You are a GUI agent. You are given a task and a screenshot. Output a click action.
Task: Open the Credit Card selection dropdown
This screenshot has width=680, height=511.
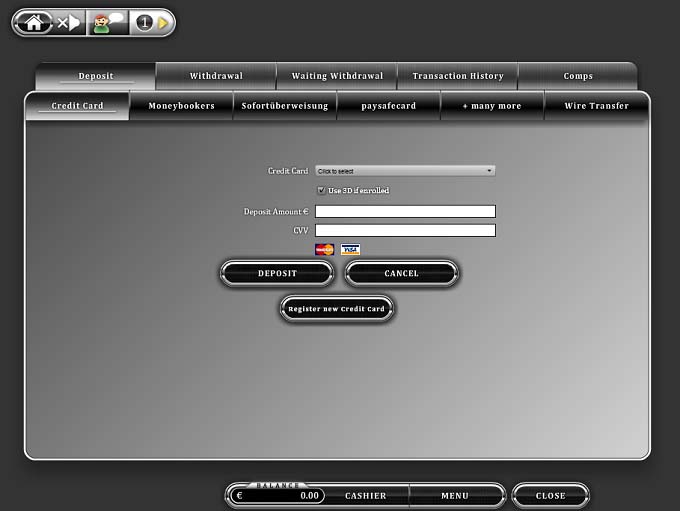coord(405,171)
